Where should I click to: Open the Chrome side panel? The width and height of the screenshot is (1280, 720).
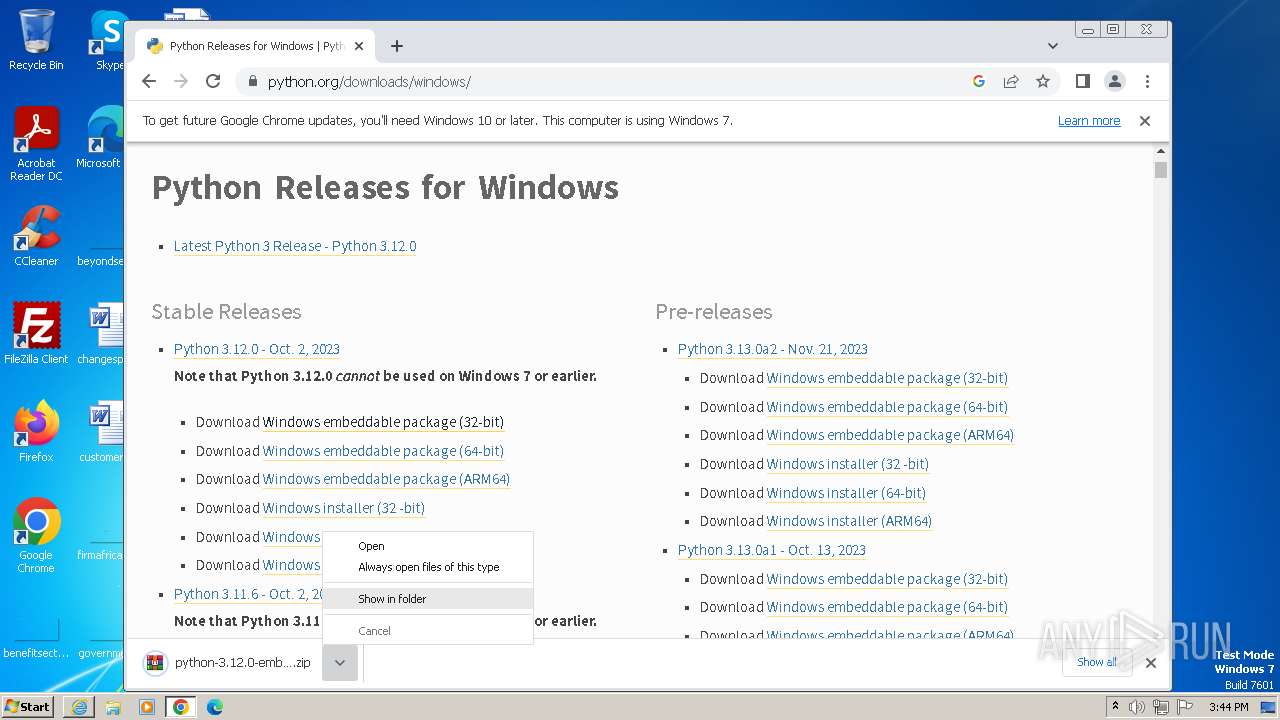[1082, 81]
